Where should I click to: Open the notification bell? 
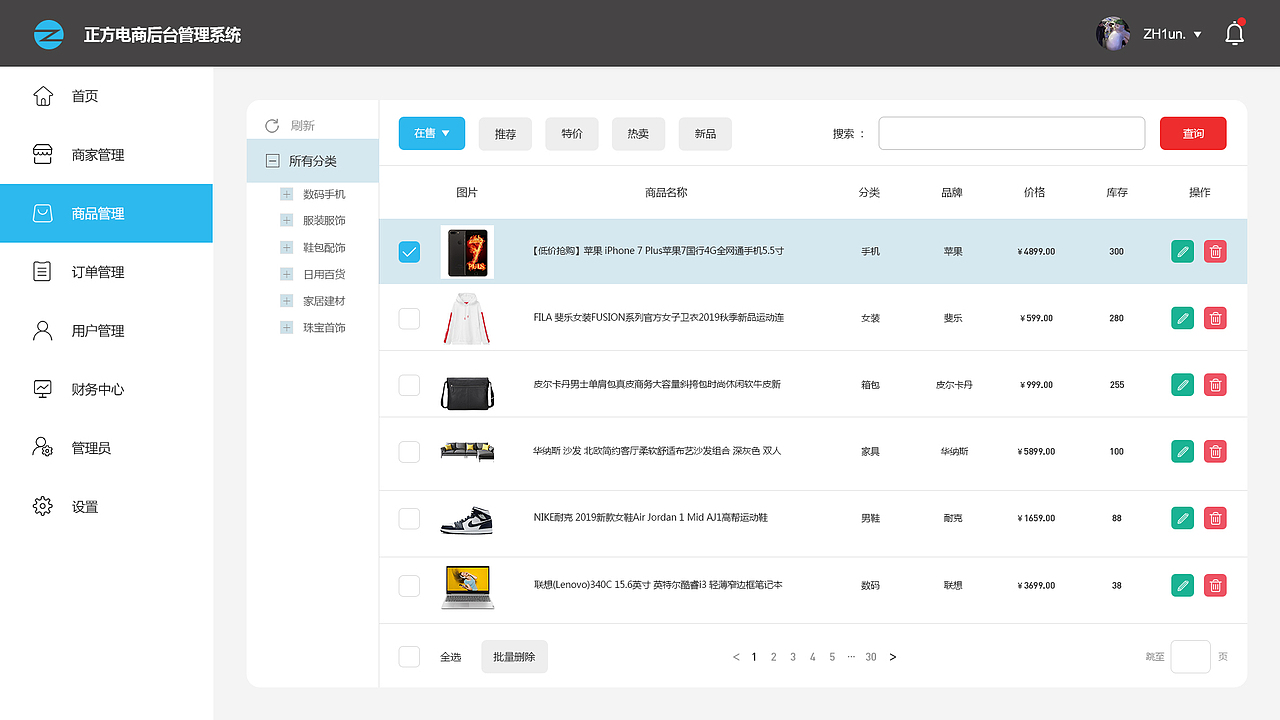pyautogui.click(x=1234, y=33)
